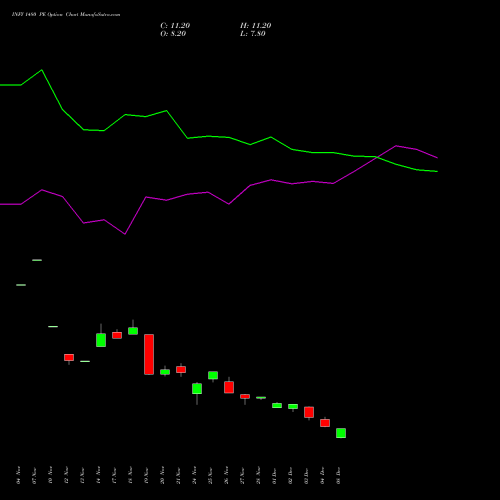Select the 24 Nov date label
This screenshot has height=500, width=500.
[x=194, y=475]
